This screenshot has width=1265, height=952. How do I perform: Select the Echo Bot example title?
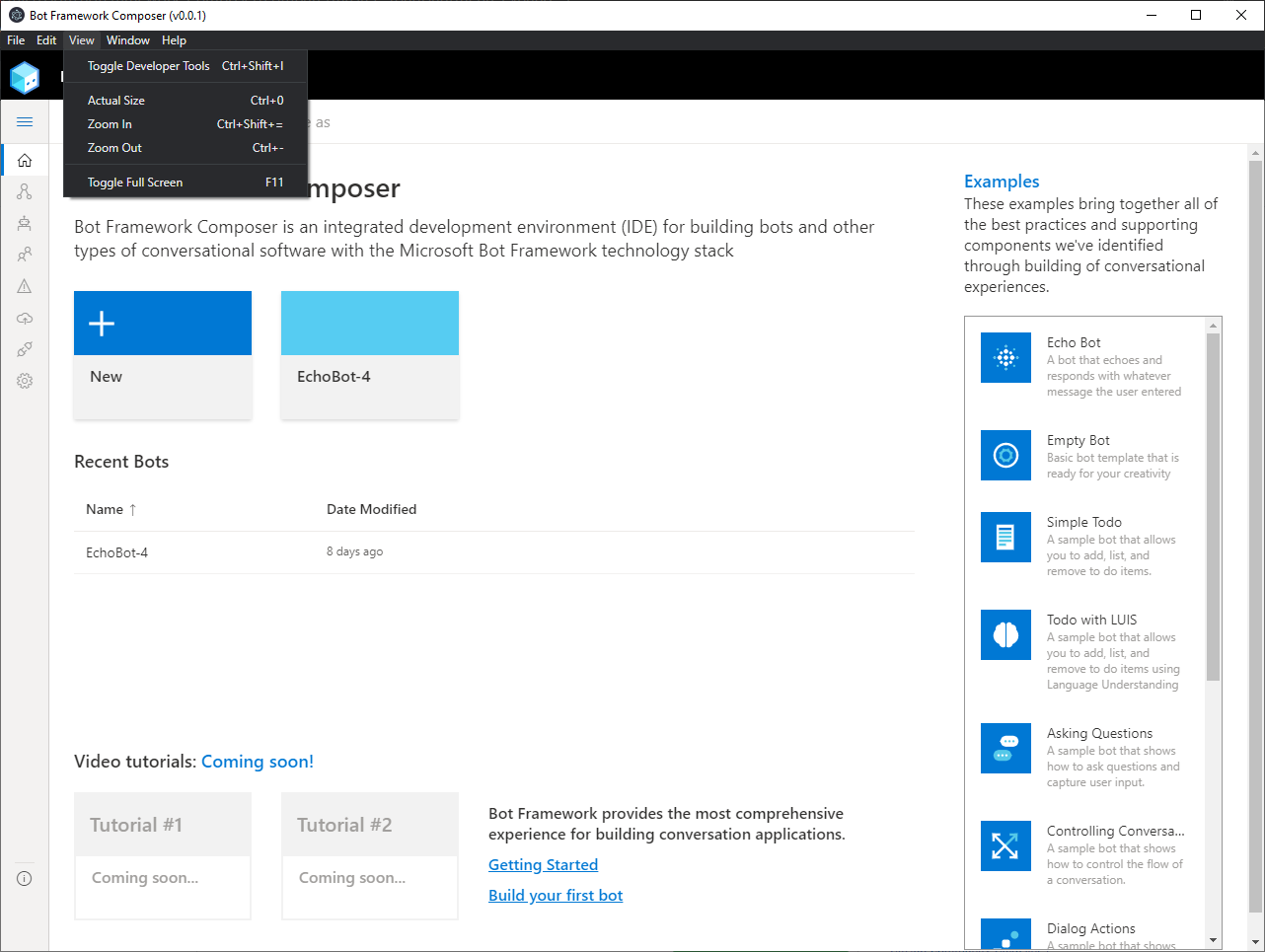(x=1074, y=342)
